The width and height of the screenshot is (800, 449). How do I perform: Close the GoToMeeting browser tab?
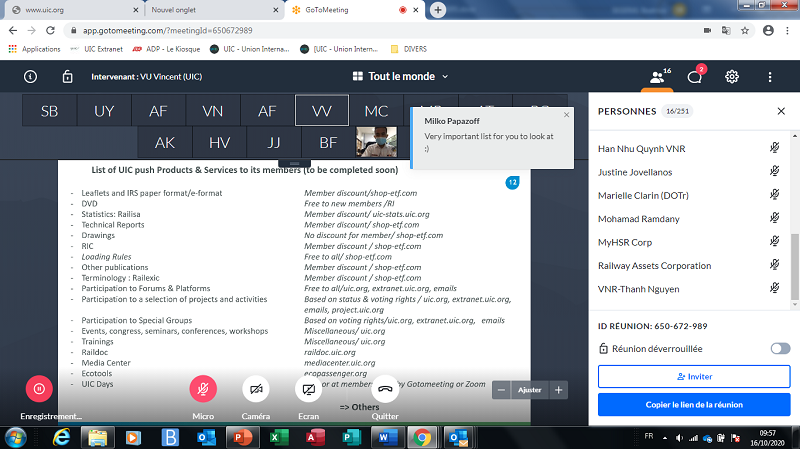(x=416, y=10)
